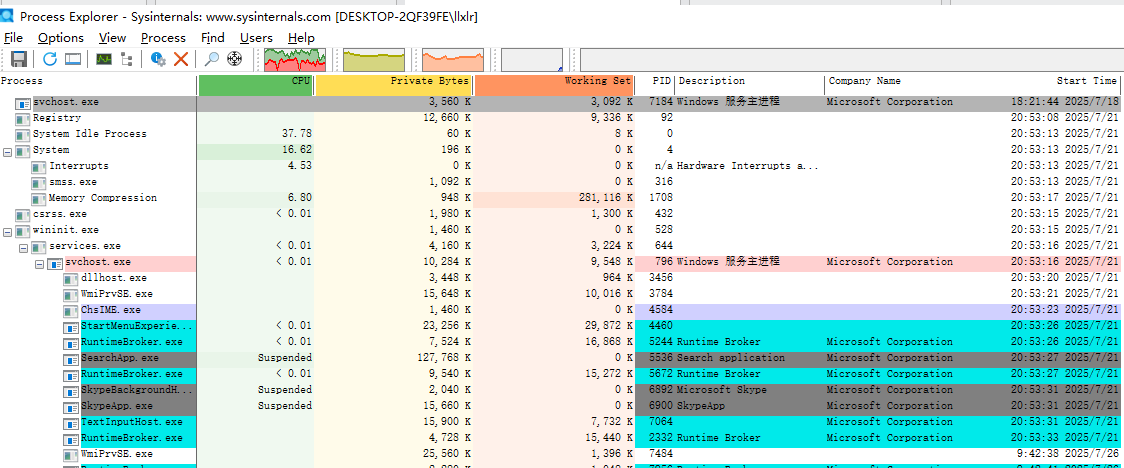1124x468 pixels.
Task: Click SkypeBackgroundHost process icon
Action: [70, 391]
